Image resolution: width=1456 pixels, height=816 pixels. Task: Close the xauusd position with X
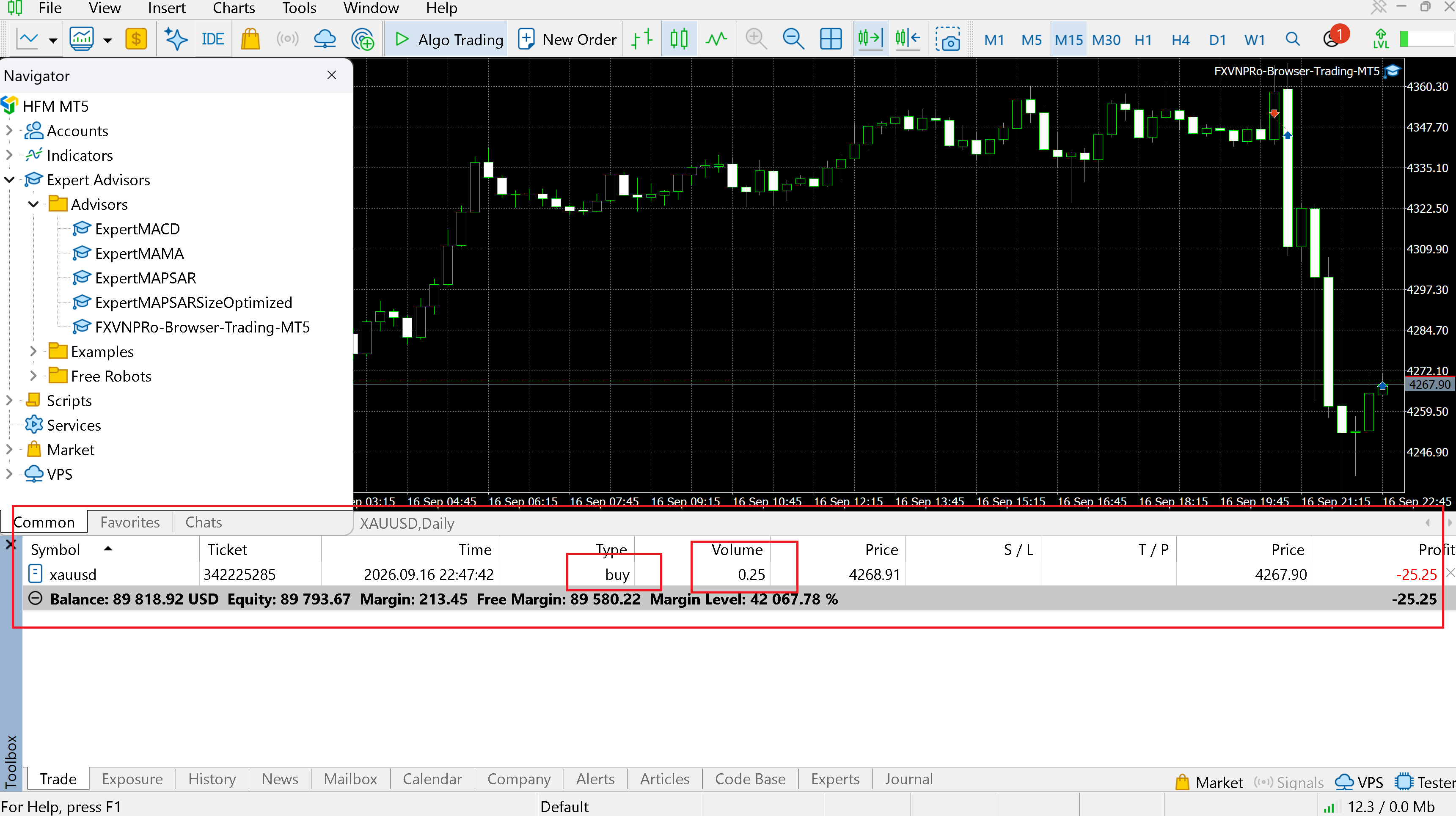[x=1450, y=573]
